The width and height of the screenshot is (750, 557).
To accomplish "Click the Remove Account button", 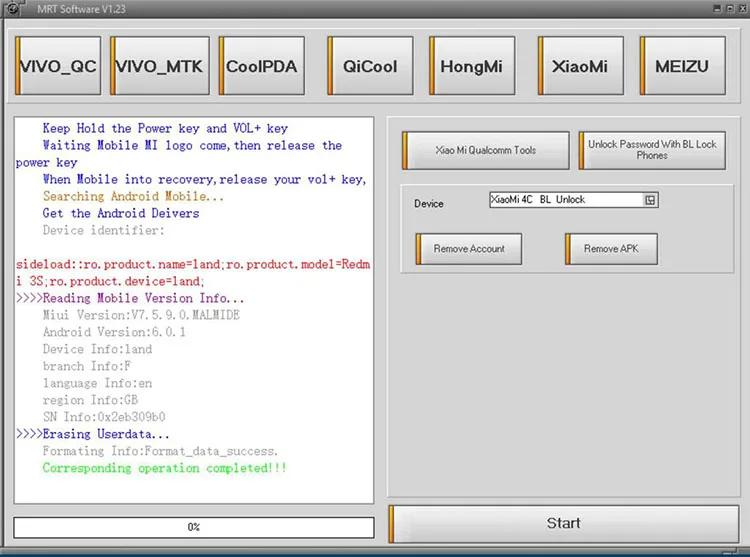I will click(469, 249).
